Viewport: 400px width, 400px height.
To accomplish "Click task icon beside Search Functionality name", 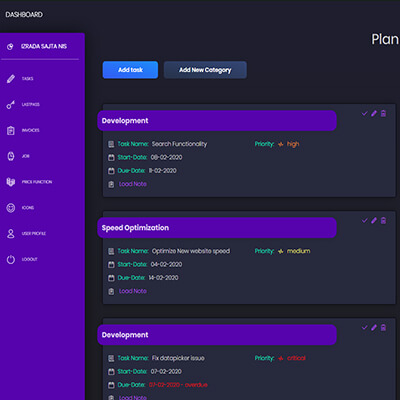I will coord(111,144).
